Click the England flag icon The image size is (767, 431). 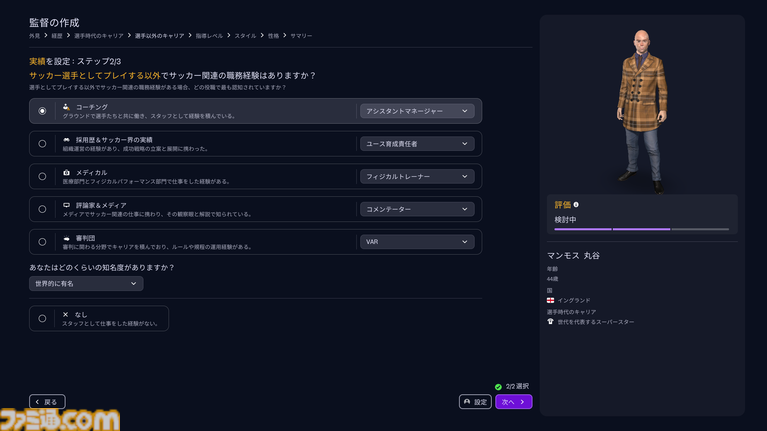point(550,300)
